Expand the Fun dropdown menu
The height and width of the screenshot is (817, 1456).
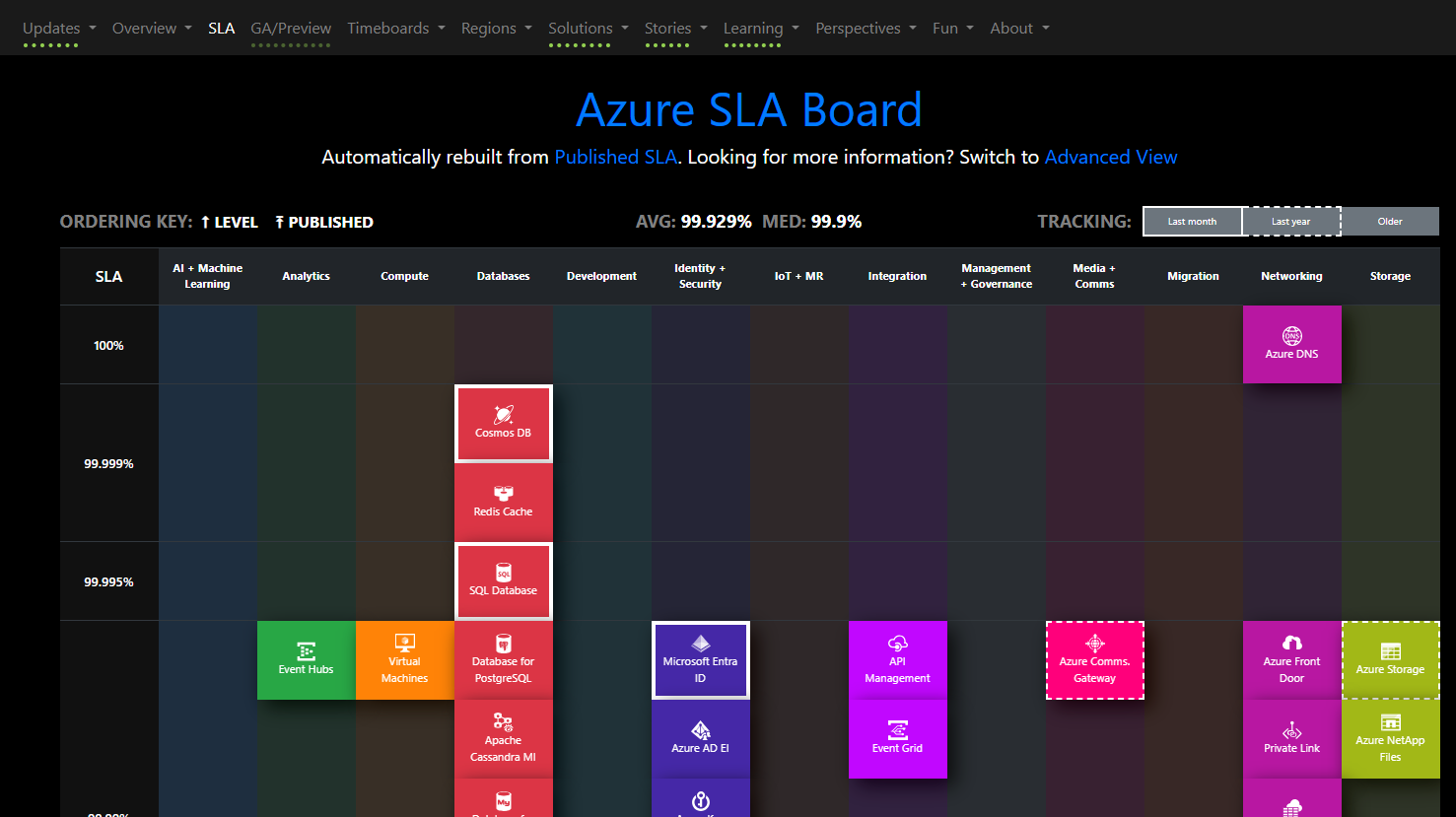953,28
